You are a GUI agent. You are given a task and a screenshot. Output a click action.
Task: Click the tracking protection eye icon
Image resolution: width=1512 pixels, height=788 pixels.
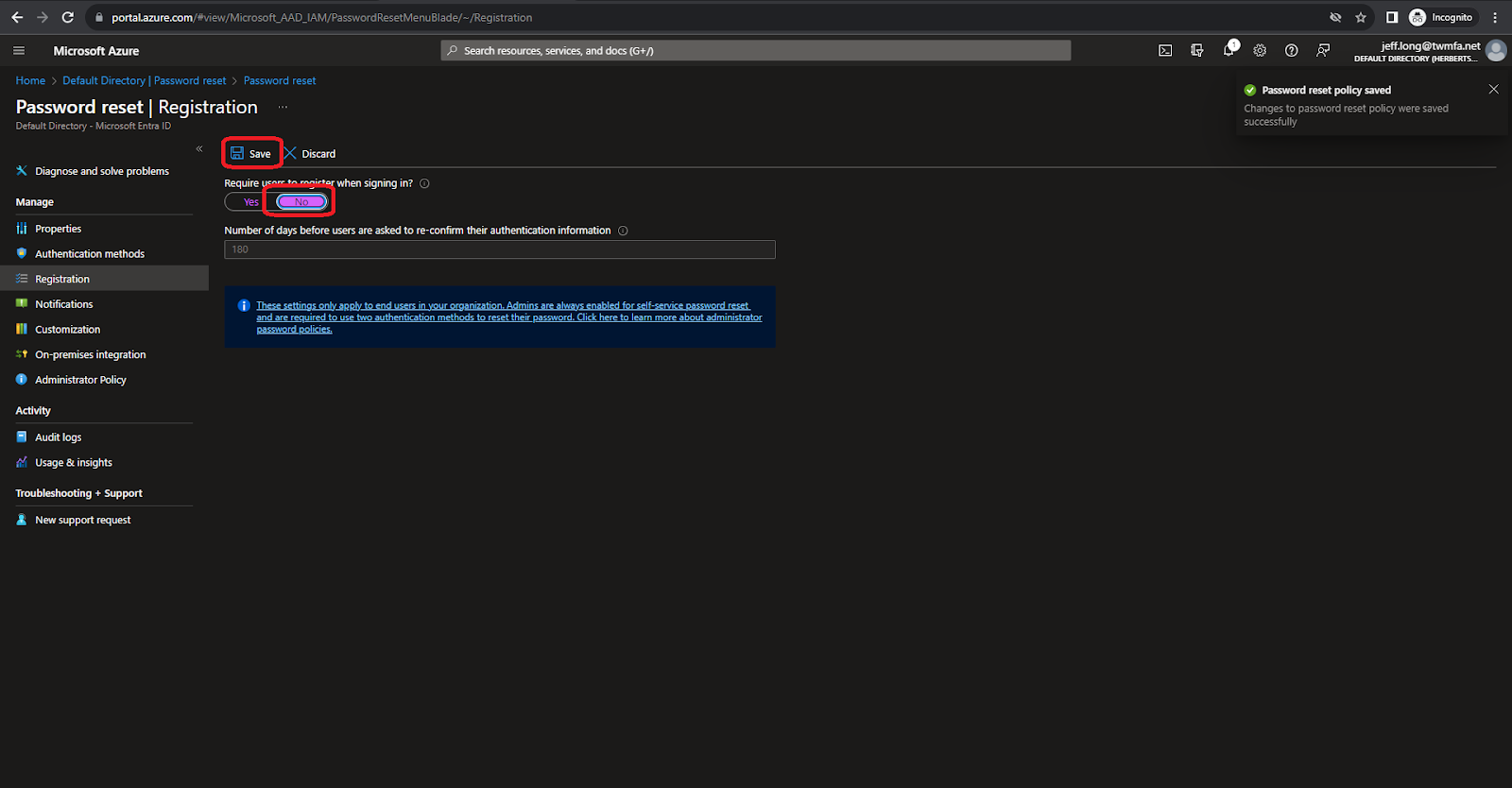[1335, 17]
